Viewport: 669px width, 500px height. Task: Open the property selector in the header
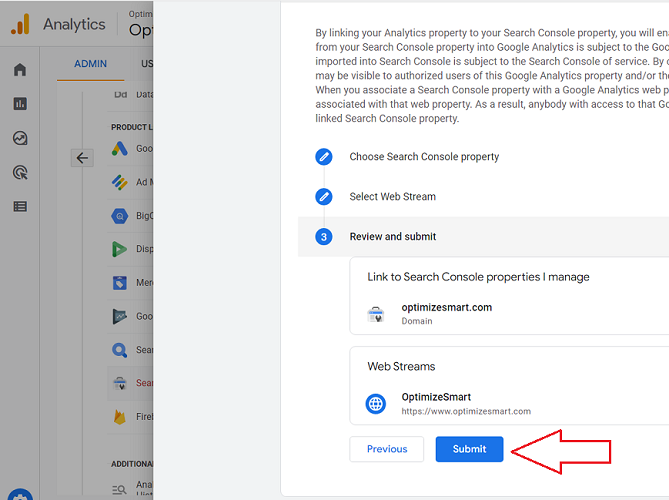(x=140, y=24)
